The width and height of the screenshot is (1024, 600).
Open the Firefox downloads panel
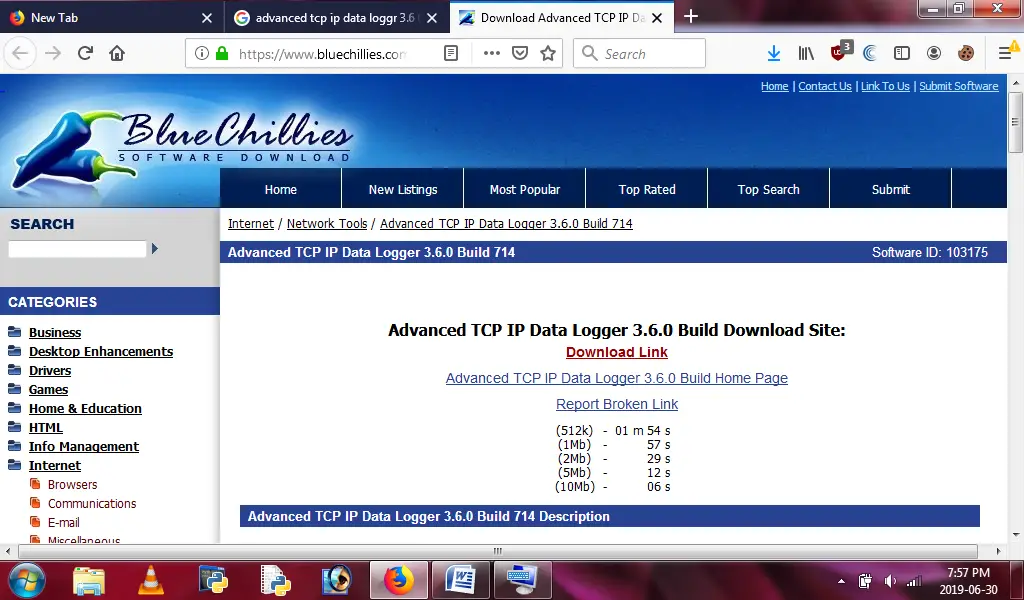[774, 54]
